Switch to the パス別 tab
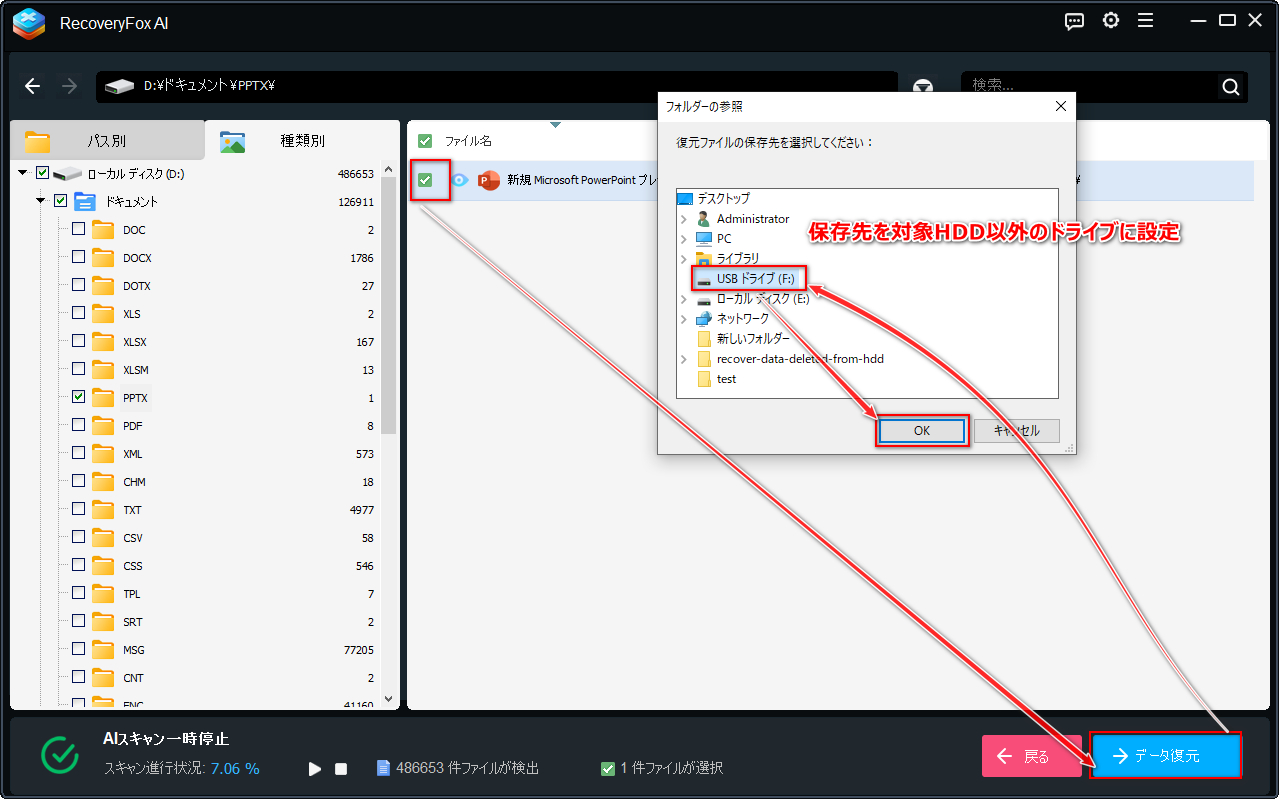 click(105, 141)
